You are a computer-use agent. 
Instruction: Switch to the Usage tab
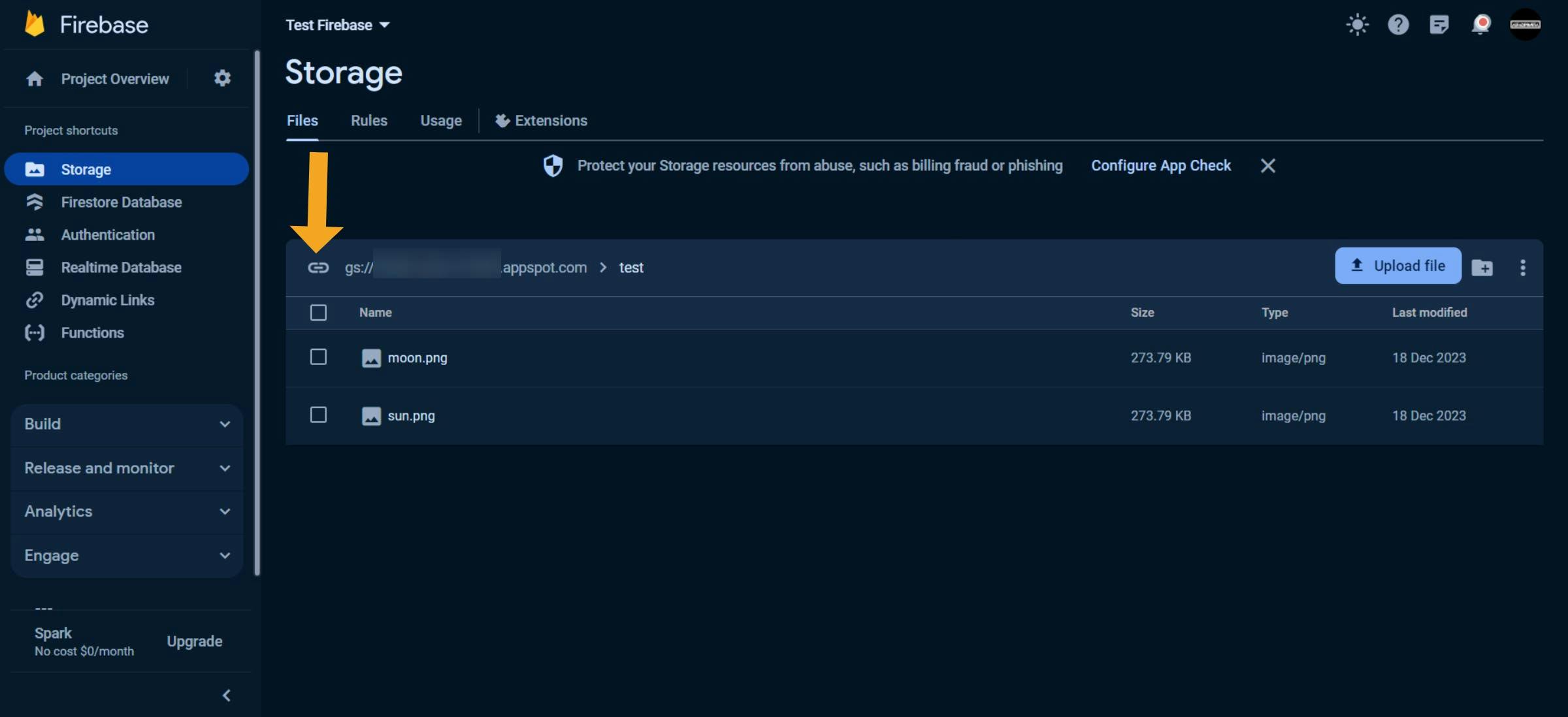(440, 121)
